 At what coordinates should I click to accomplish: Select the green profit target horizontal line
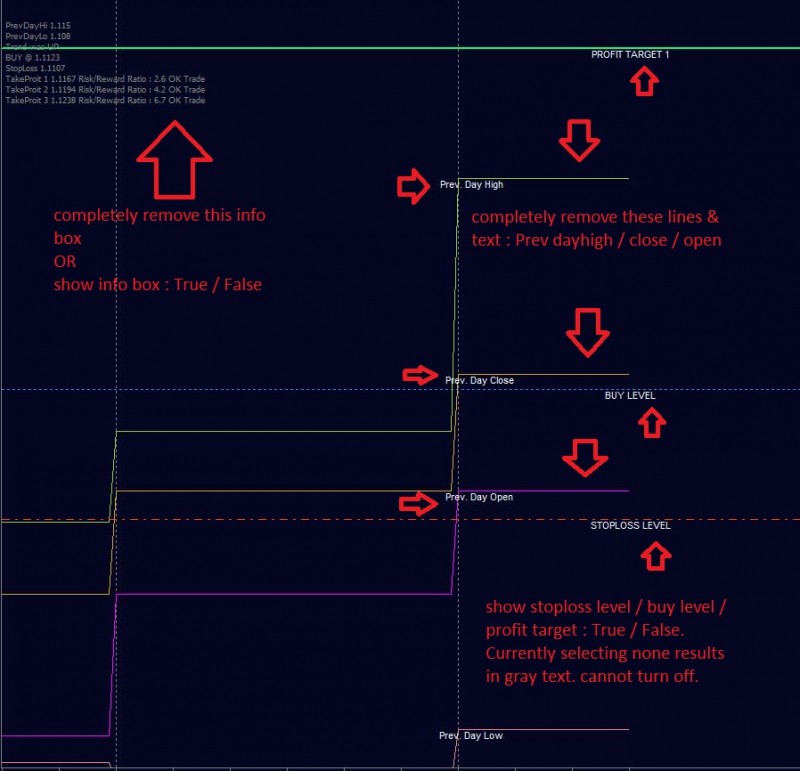(x=400, y=48)
